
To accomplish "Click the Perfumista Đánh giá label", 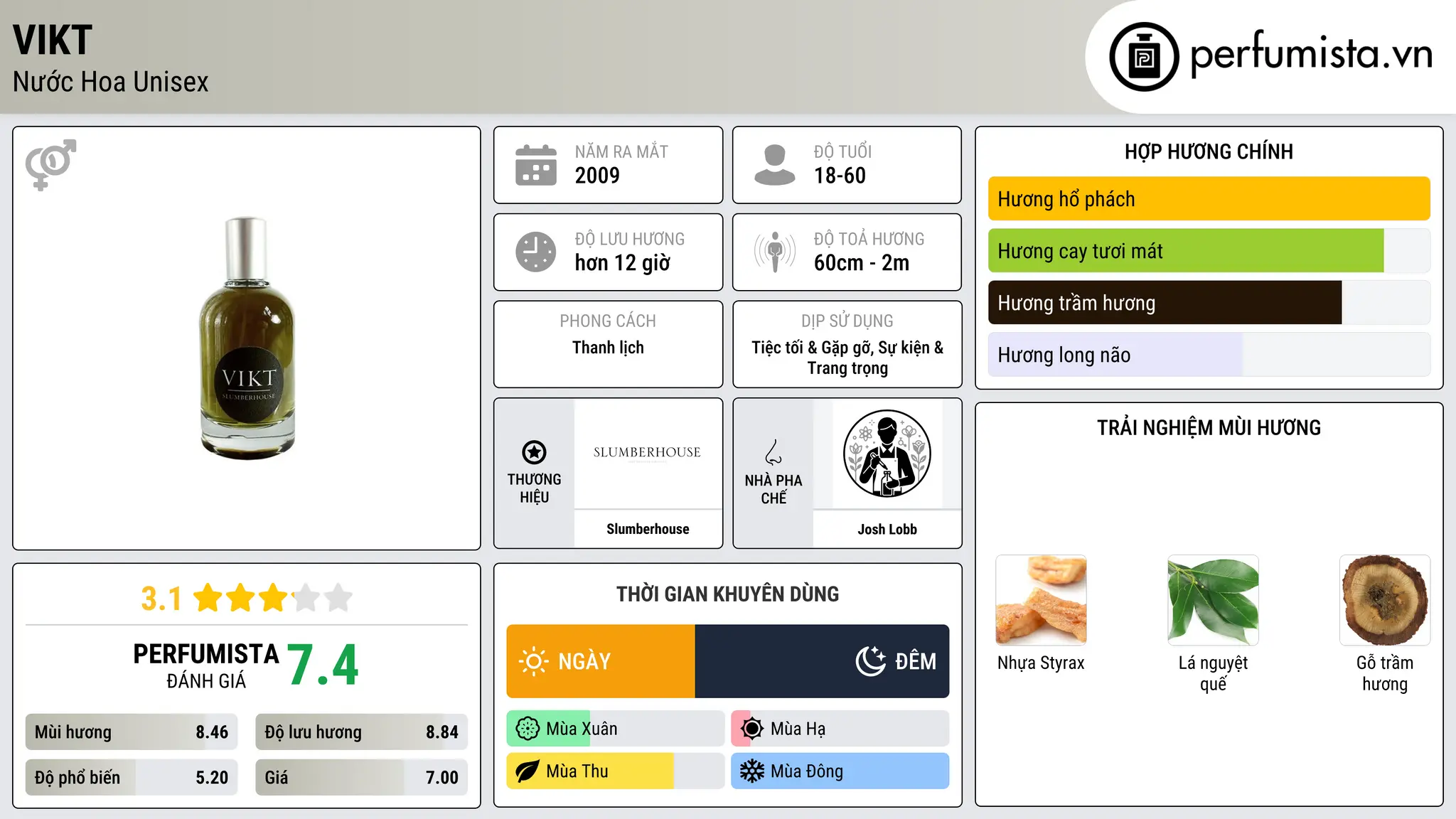I will pyautogui.click(x=206, y=665).
